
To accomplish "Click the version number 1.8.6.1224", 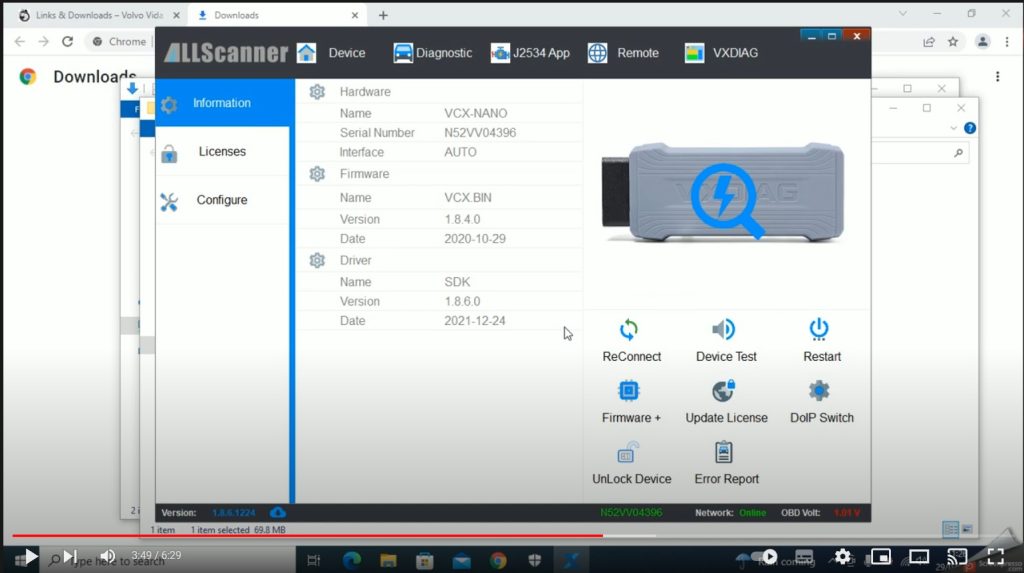I will (234, 513).
